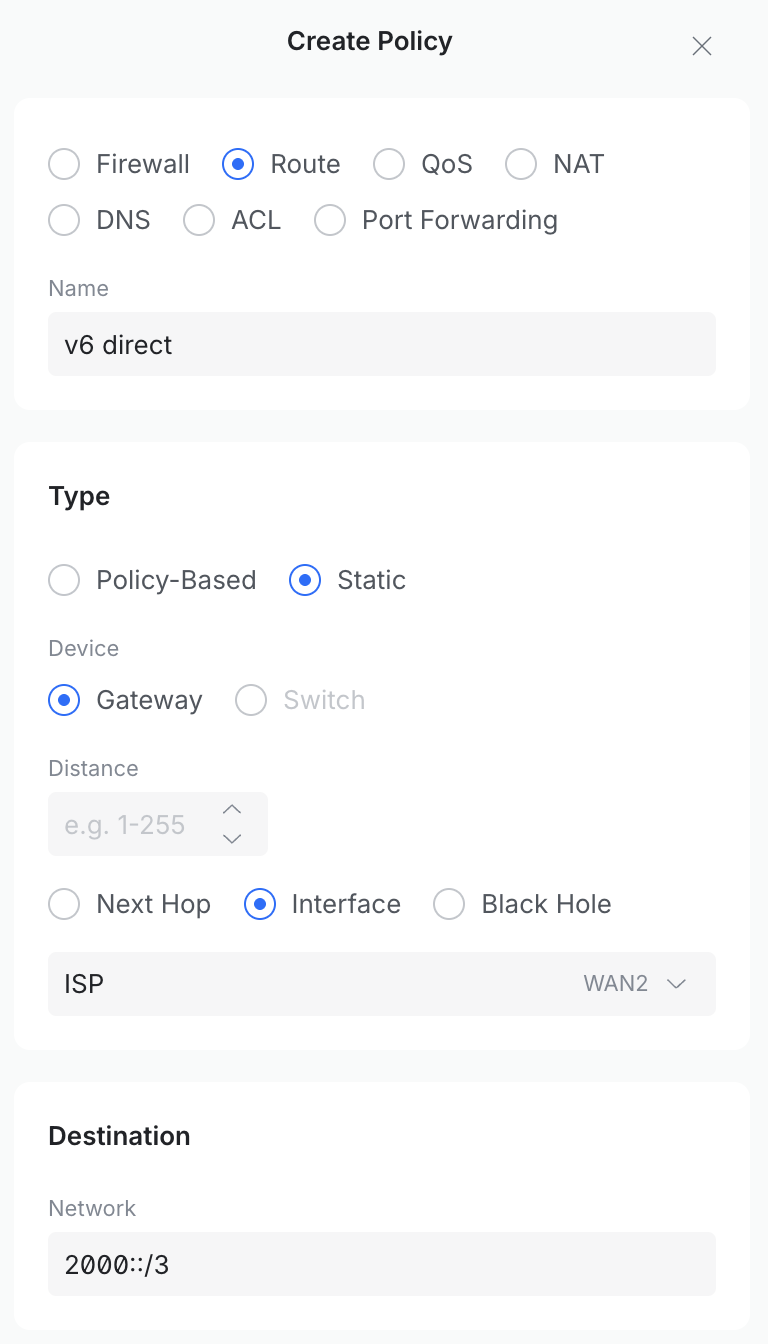Select the Firewall policy radio button

pyautogui.click(x=64, y=164)
